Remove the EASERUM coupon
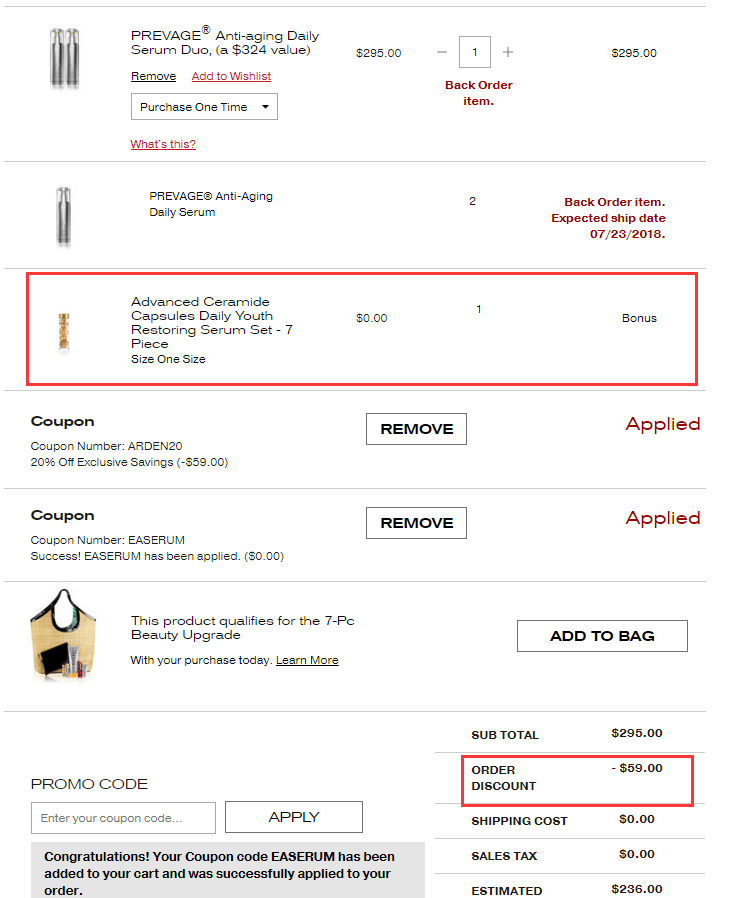The image size is (744, 898). point(416,523)
